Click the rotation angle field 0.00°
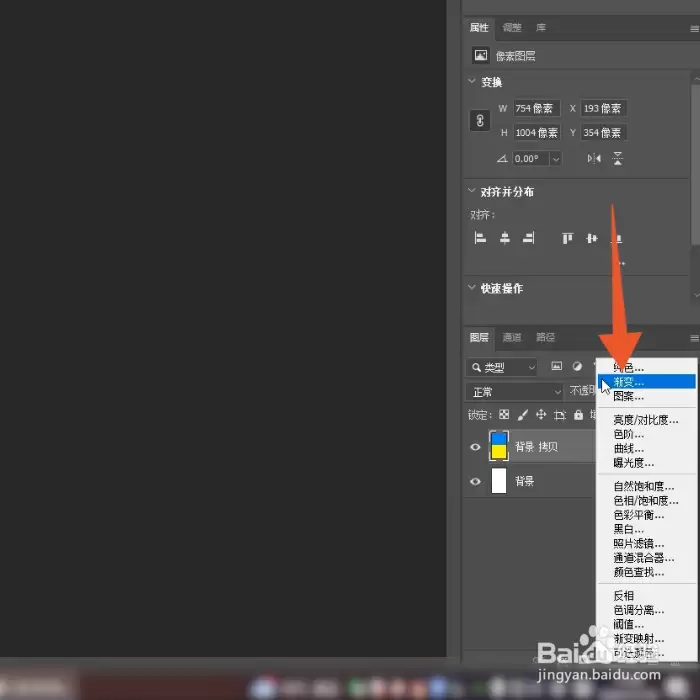Image resolution: width=700 pixels, height=700 pixels. pos(531,159)
